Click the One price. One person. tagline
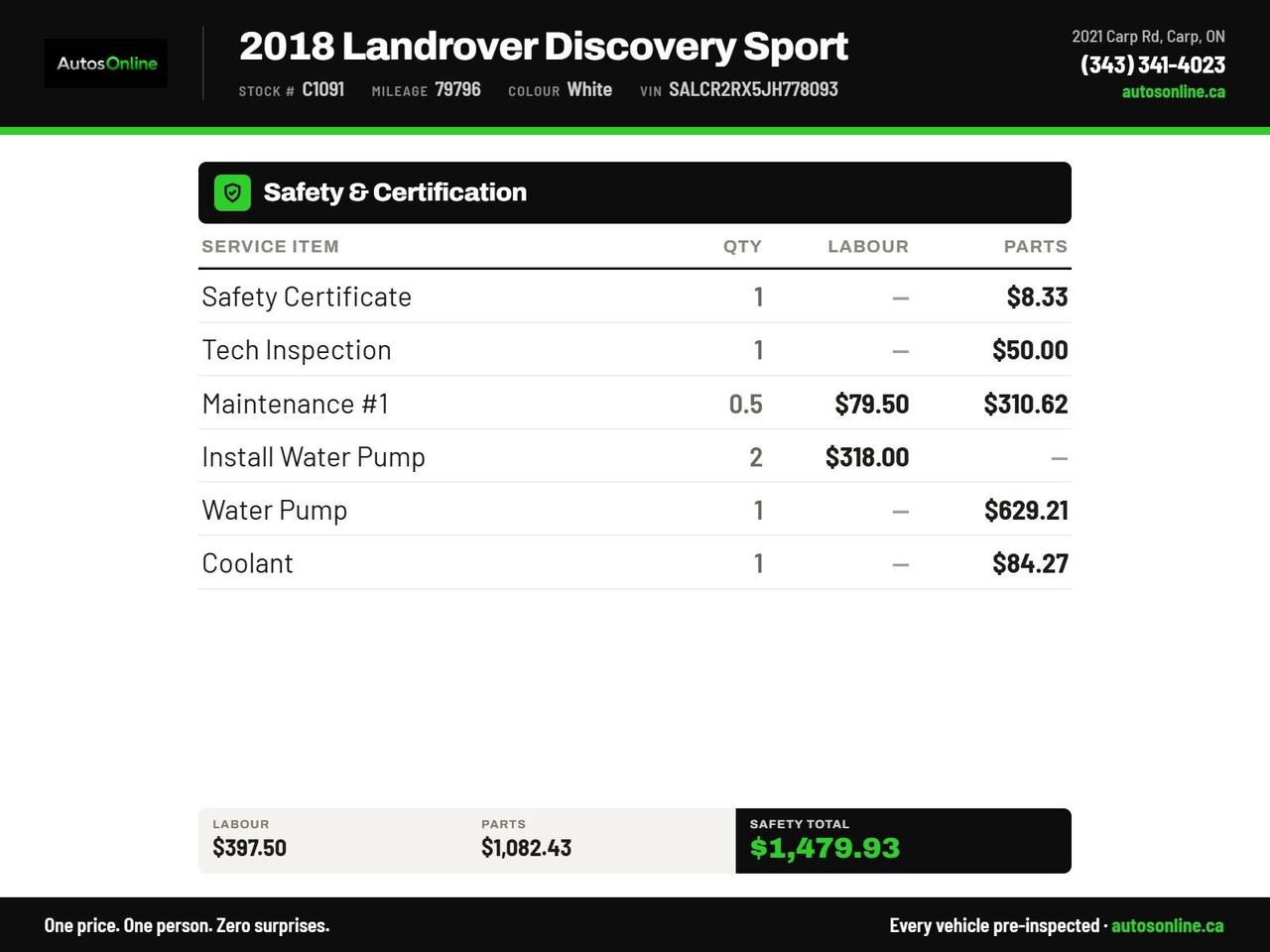This screenshot has height=952, width=1270. (187, 925)
